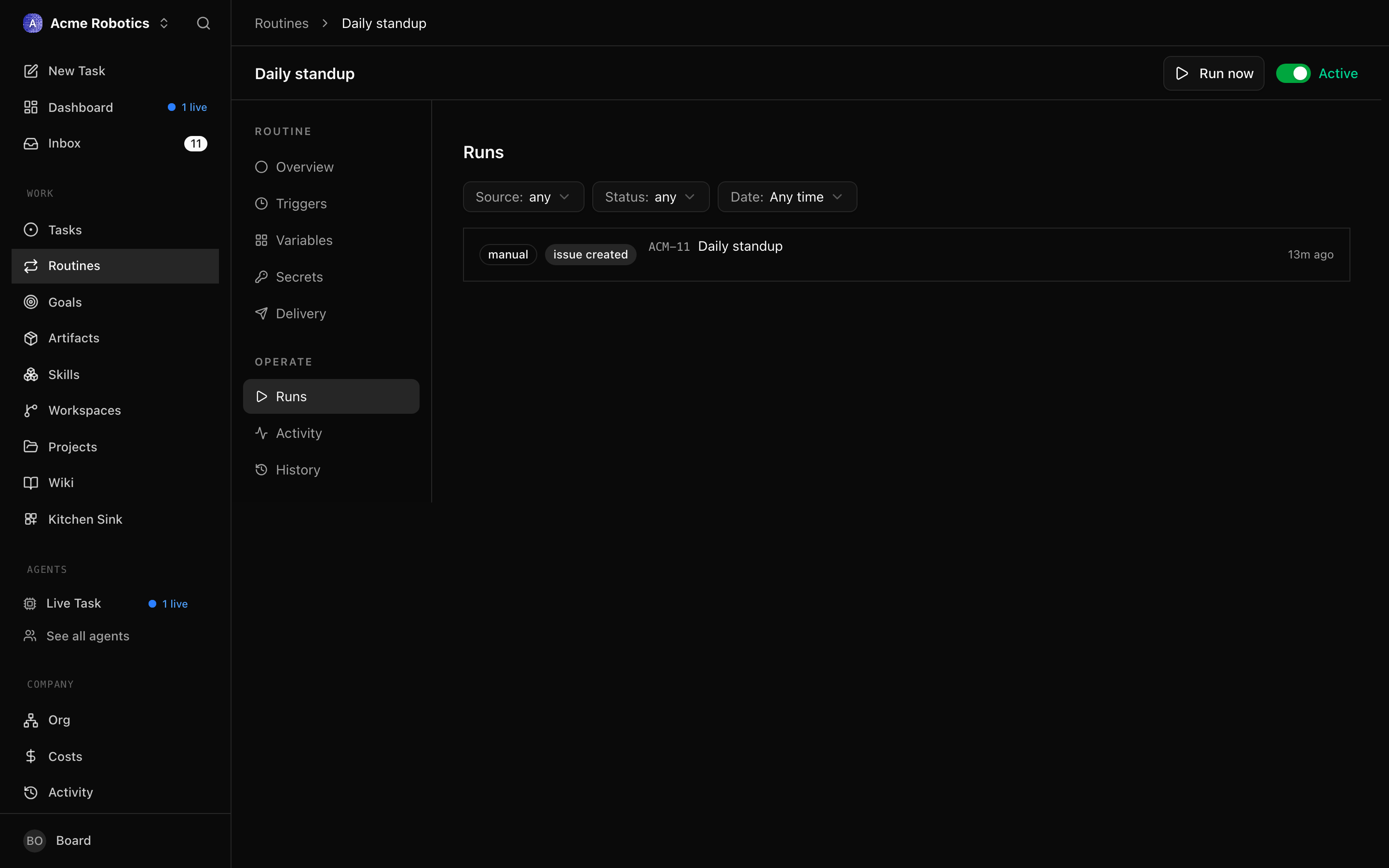This screenshot has width=1389, height=868.
Task: Open Workspaces from the sidebar
Action: coord(115,410)
